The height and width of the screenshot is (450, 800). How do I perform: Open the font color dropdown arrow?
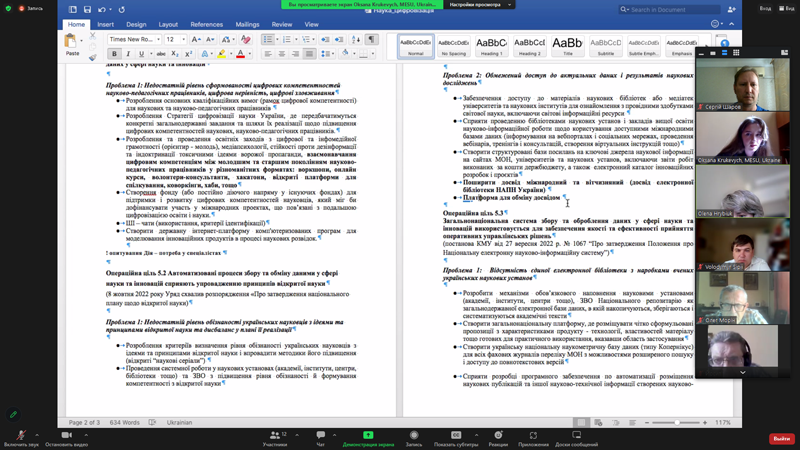pyautogui.click(x=249, y=54)
